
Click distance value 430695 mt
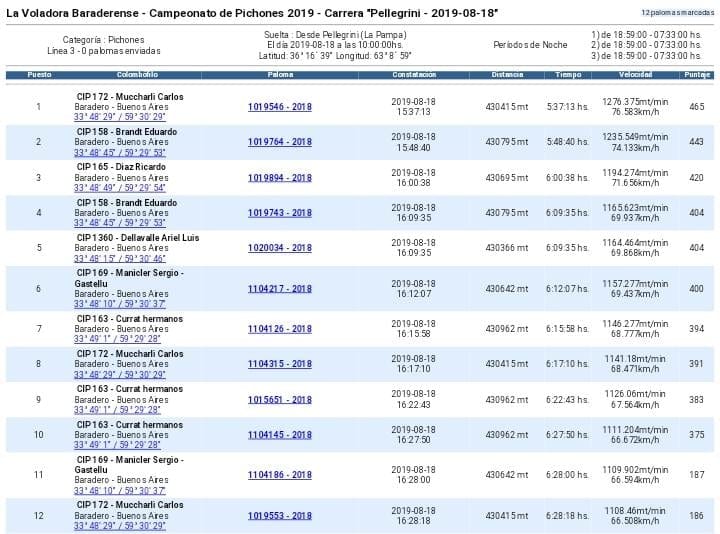507,178
